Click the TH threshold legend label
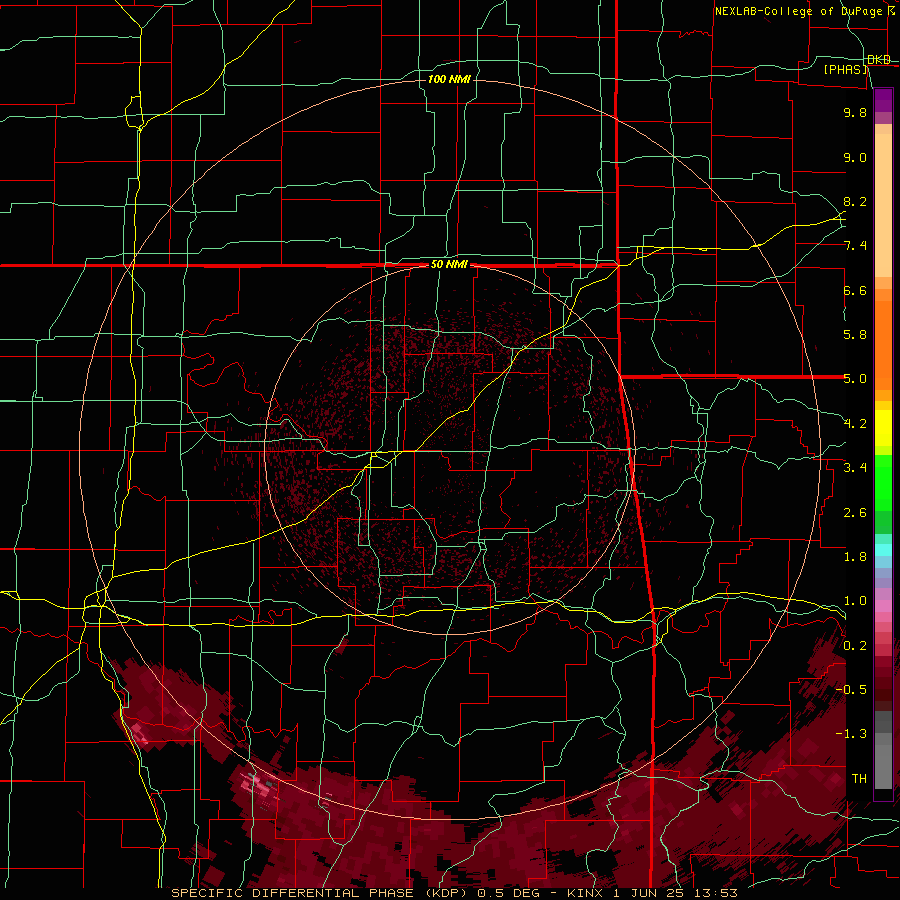 coord(859,779)
